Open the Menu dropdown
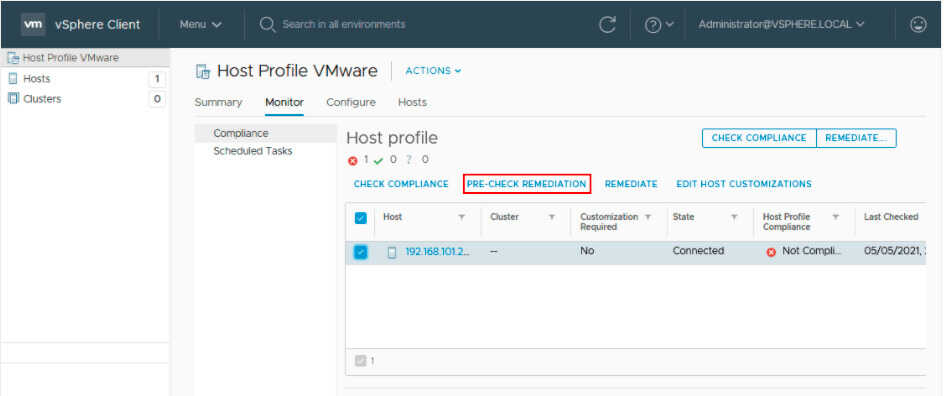Image resolution: width=944 pixels, height=396 pixels. [200, 25]
